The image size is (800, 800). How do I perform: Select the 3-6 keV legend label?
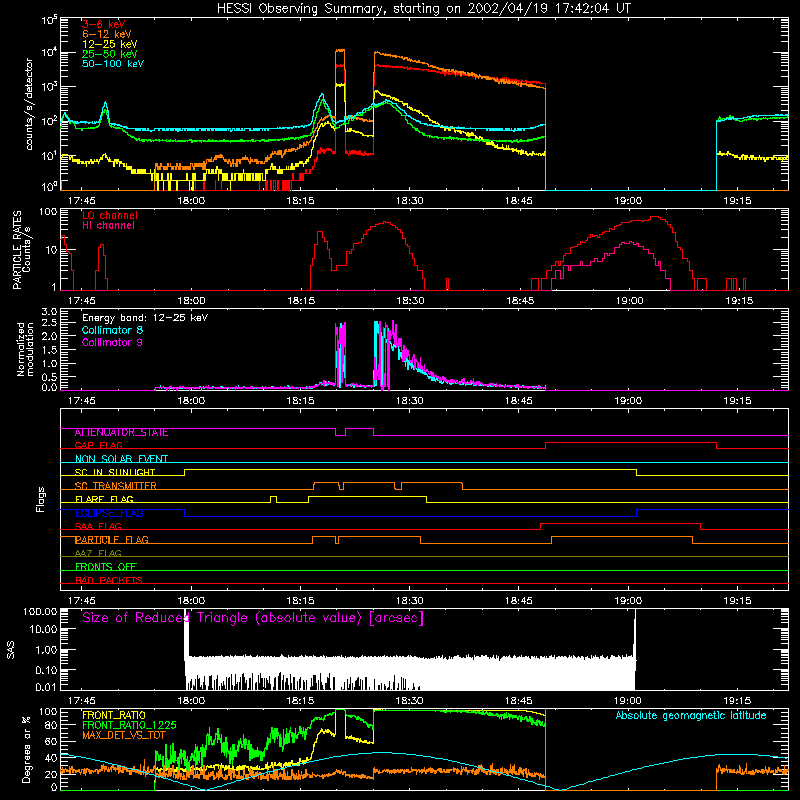pyautogui.click(x=104, y=24)
